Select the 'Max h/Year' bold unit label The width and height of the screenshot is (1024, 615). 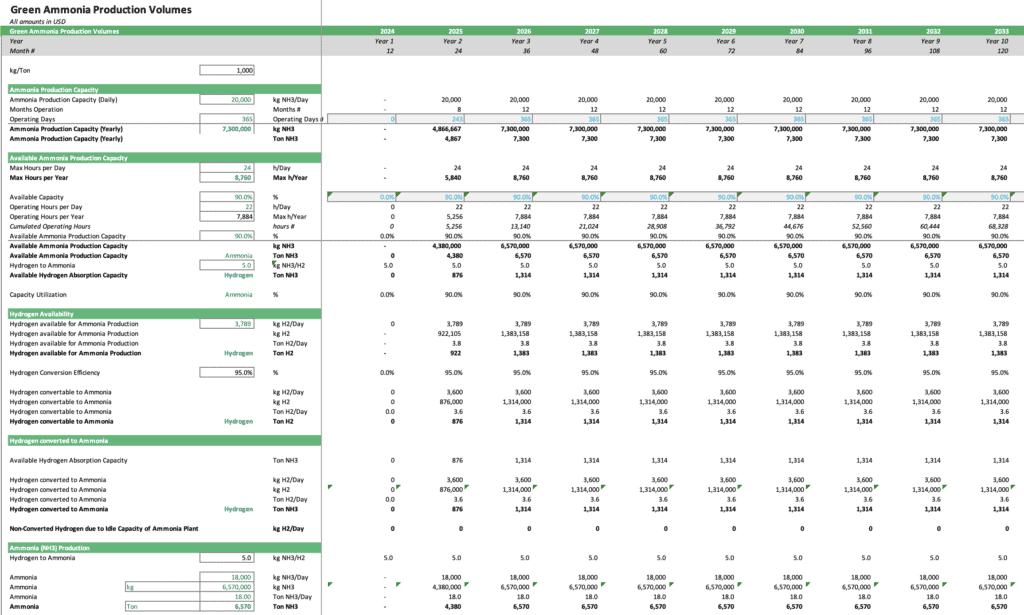pyautogui.click(x=290, y=178)
